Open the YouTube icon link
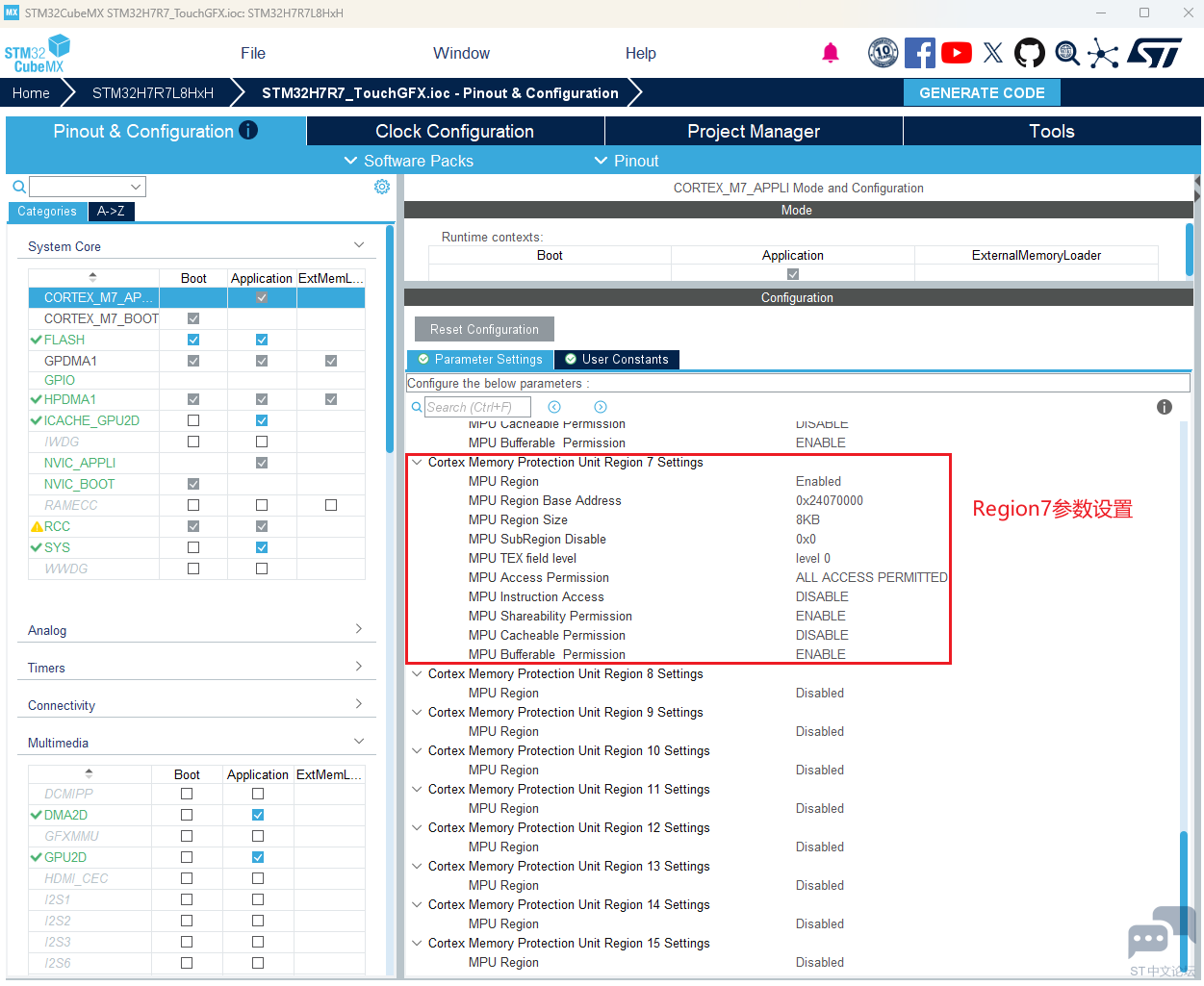Image resolution: width=1204 pixels, height=986 pixels. click(957, 53)
